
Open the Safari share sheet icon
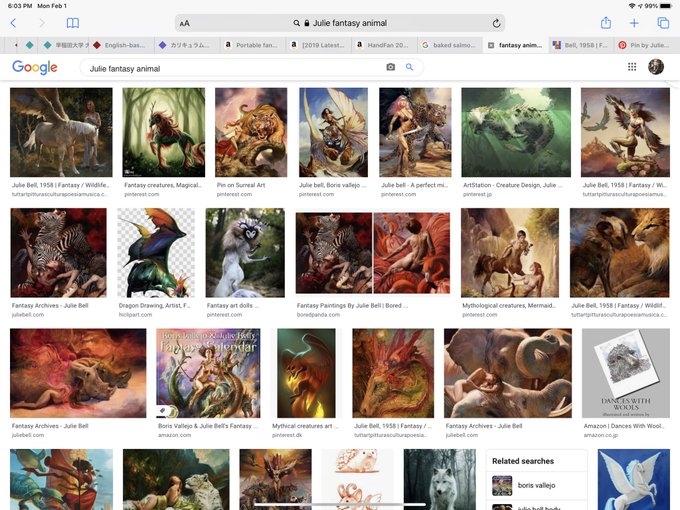coord(606,23)
